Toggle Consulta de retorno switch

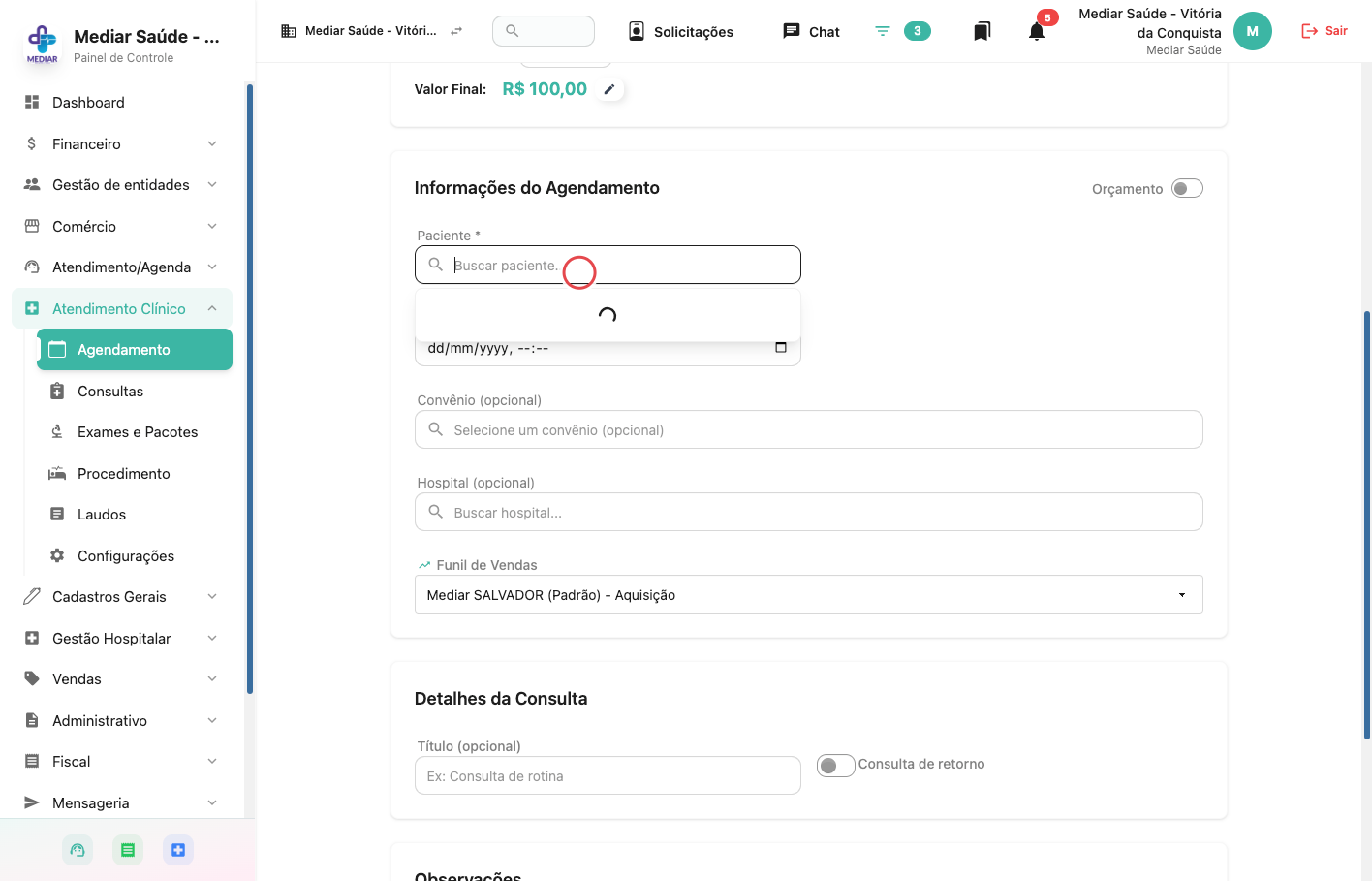tap(835, 766)
